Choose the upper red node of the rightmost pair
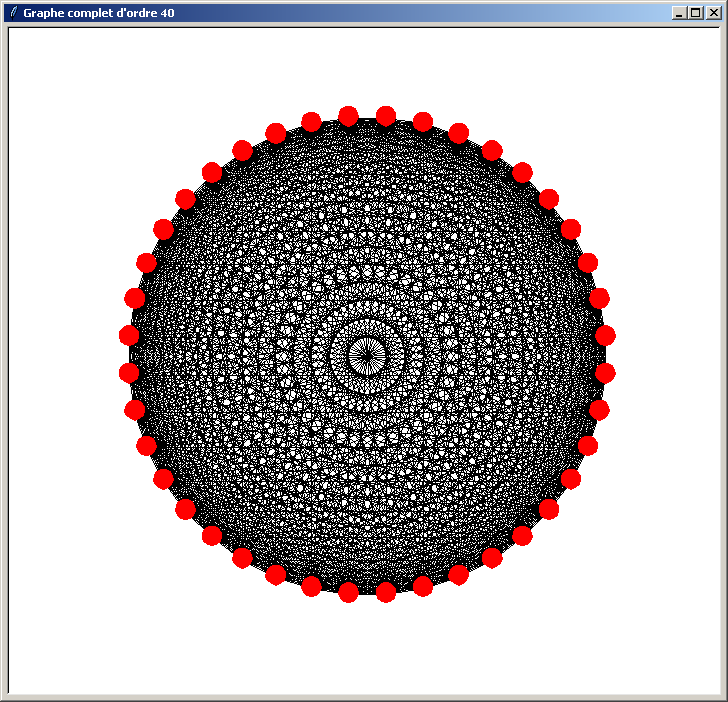Viewport: 728px width, 702px height. [605, 335]
